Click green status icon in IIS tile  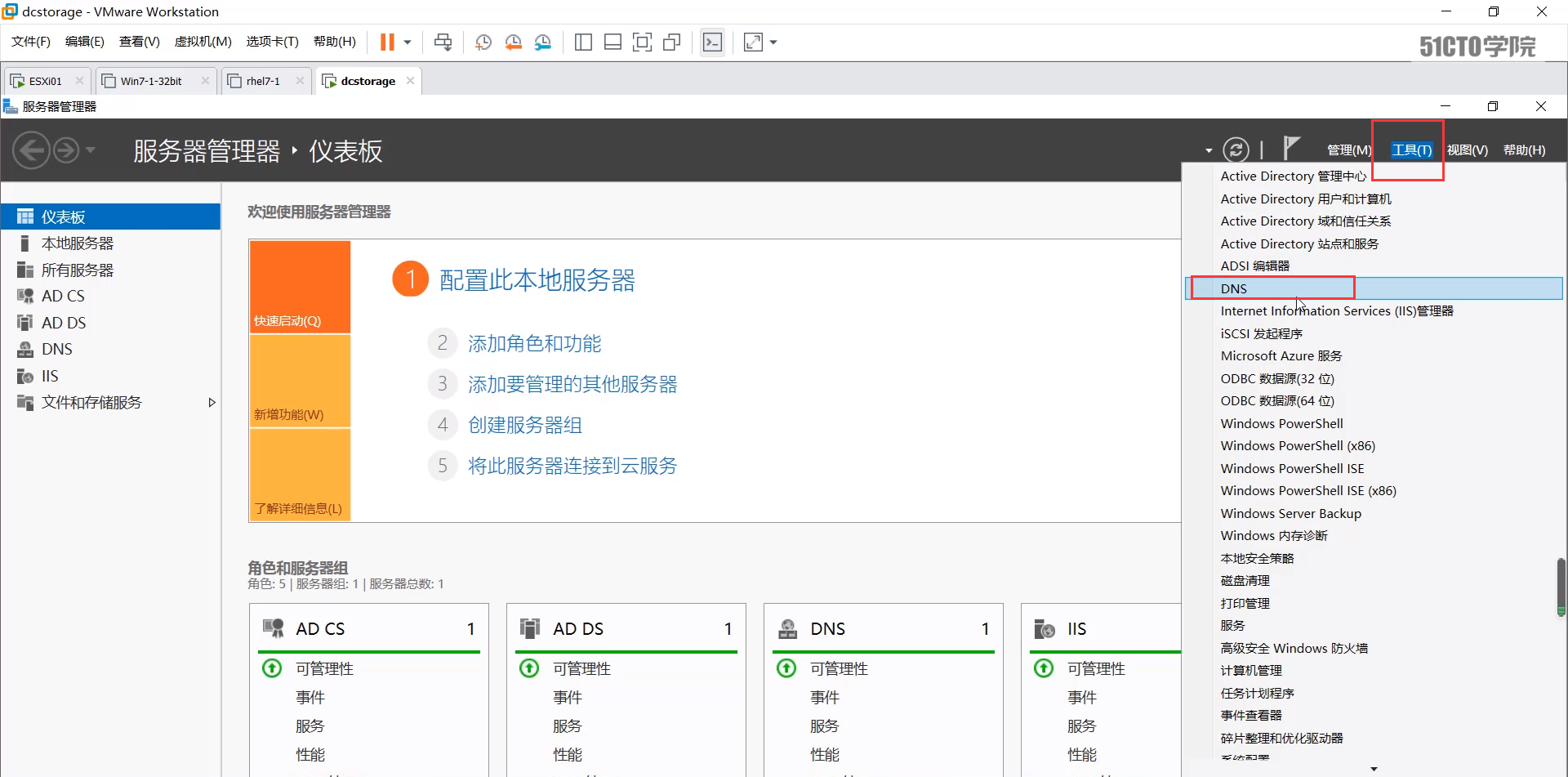coord(1044,668)
